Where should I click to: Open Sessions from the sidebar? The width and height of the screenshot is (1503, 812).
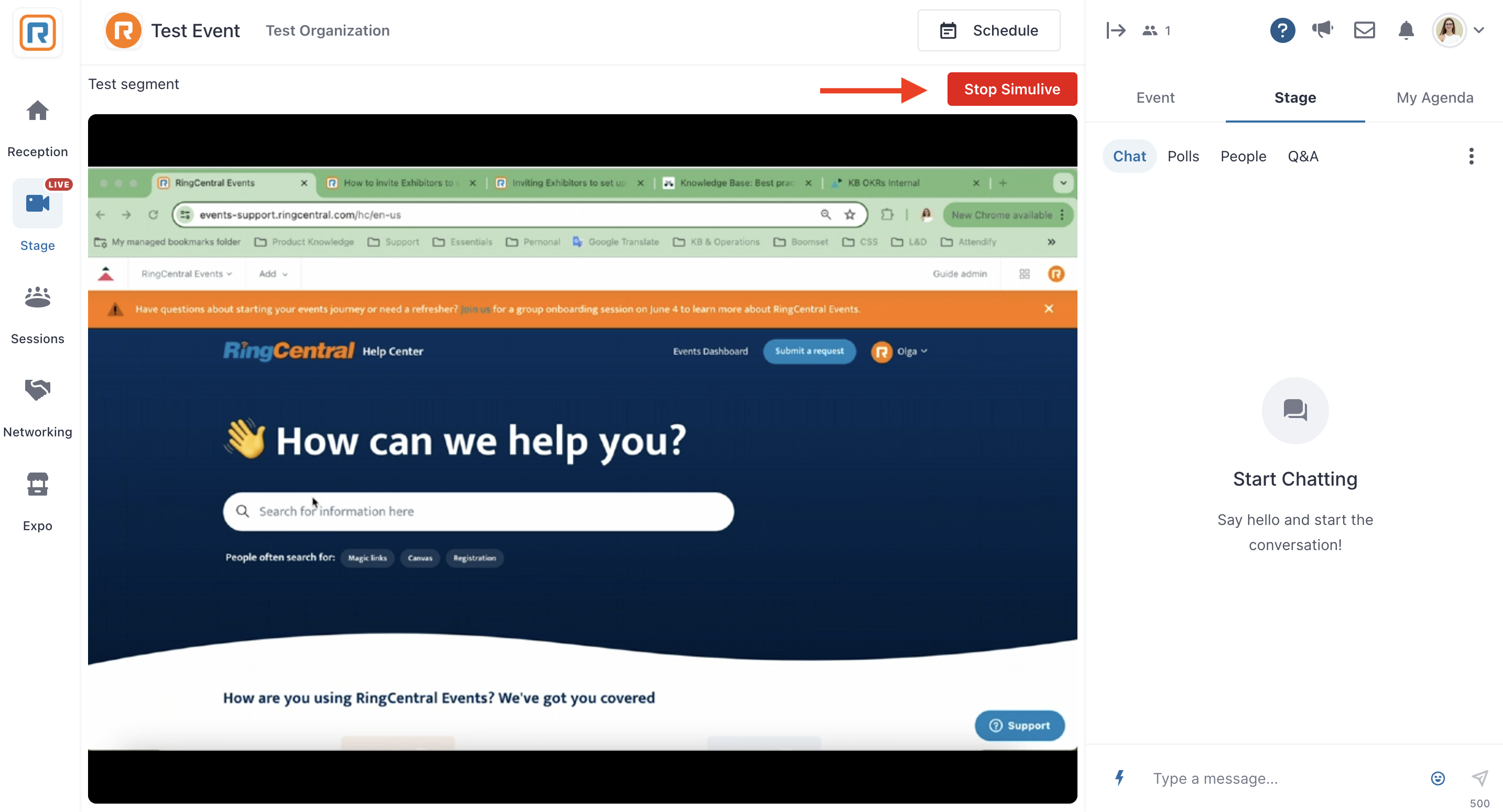click(37, 315)
